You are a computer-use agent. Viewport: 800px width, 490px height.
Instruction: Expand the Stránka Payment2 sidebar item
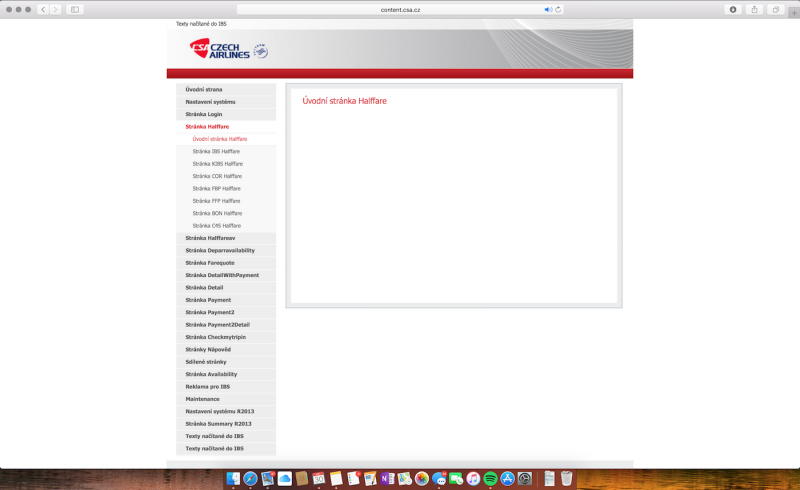click(x=226, y=312)
